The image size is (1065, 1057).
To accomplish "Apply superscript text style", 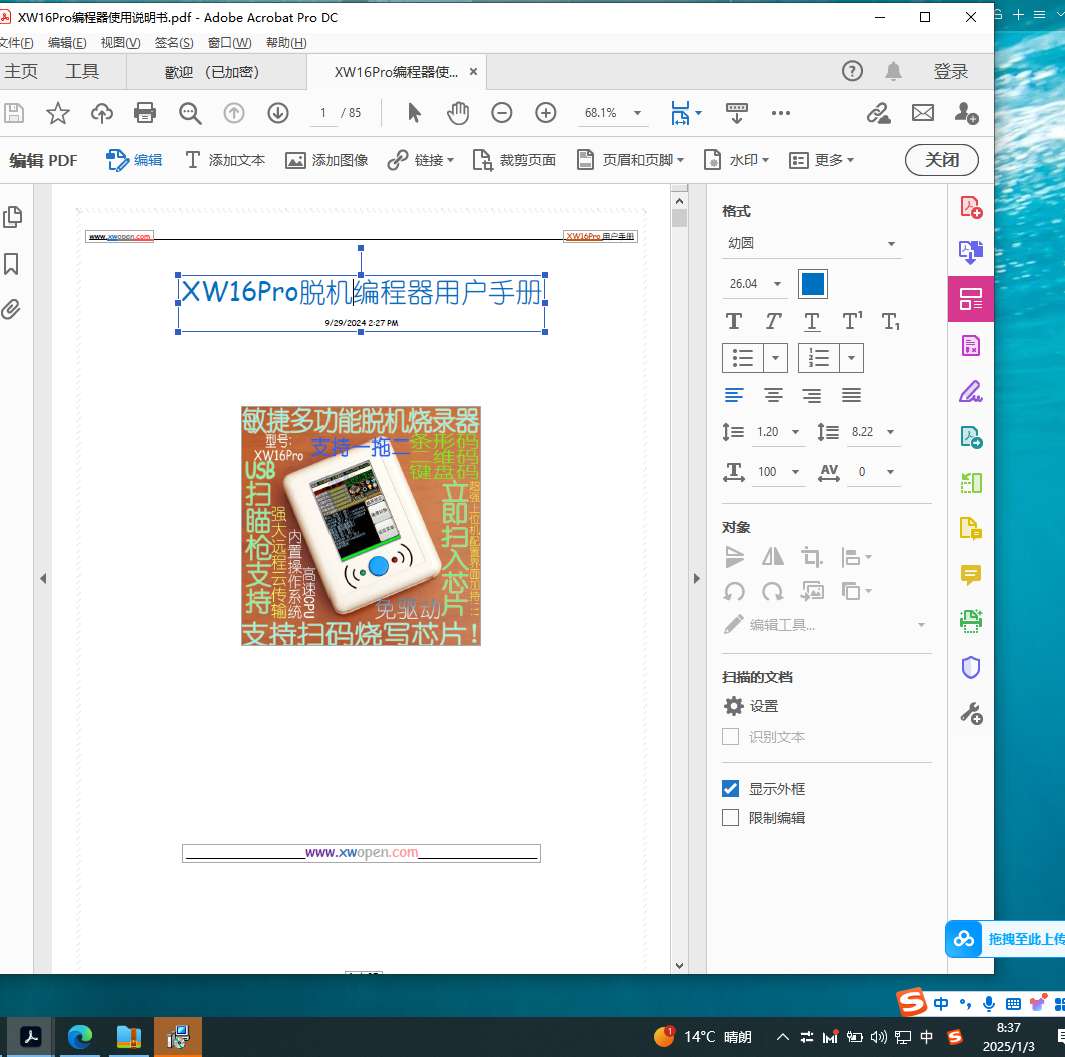I will [x=852, y=321].
